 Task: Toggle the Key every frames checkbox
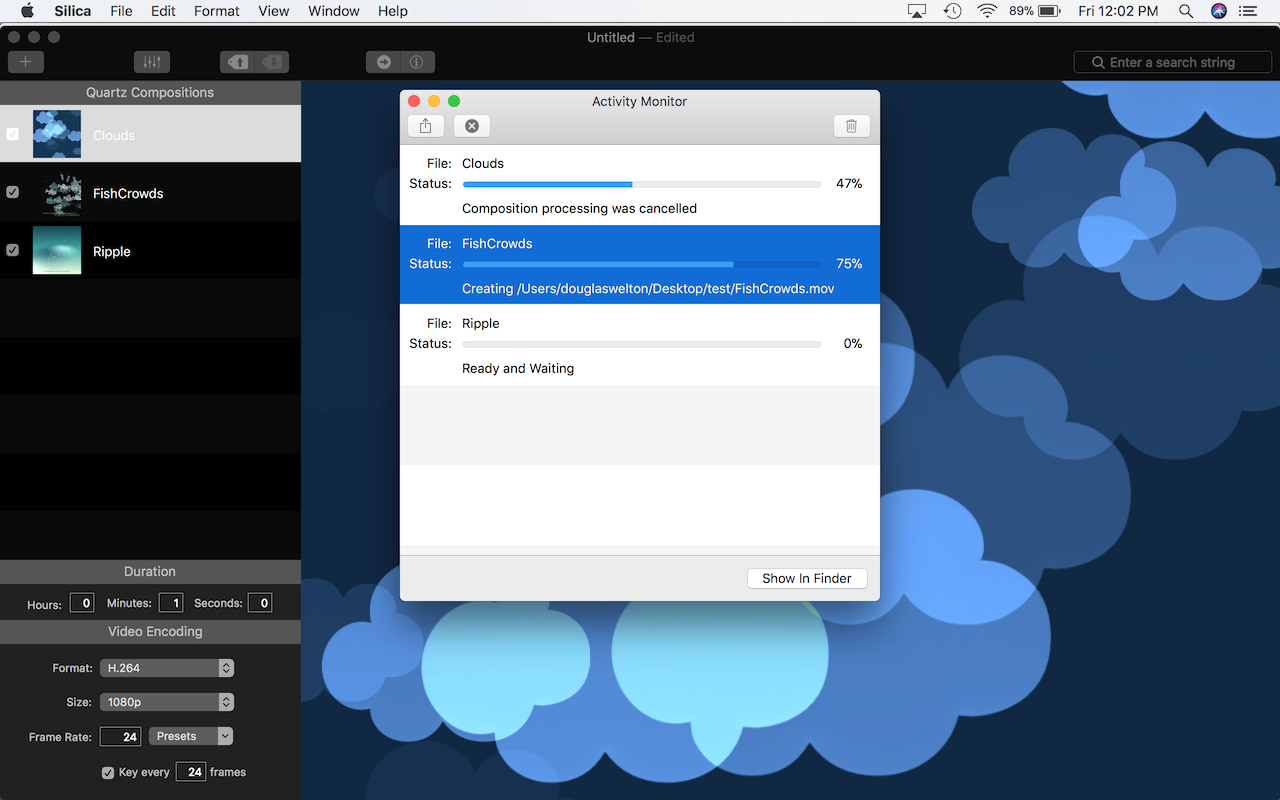coord(108,772)
